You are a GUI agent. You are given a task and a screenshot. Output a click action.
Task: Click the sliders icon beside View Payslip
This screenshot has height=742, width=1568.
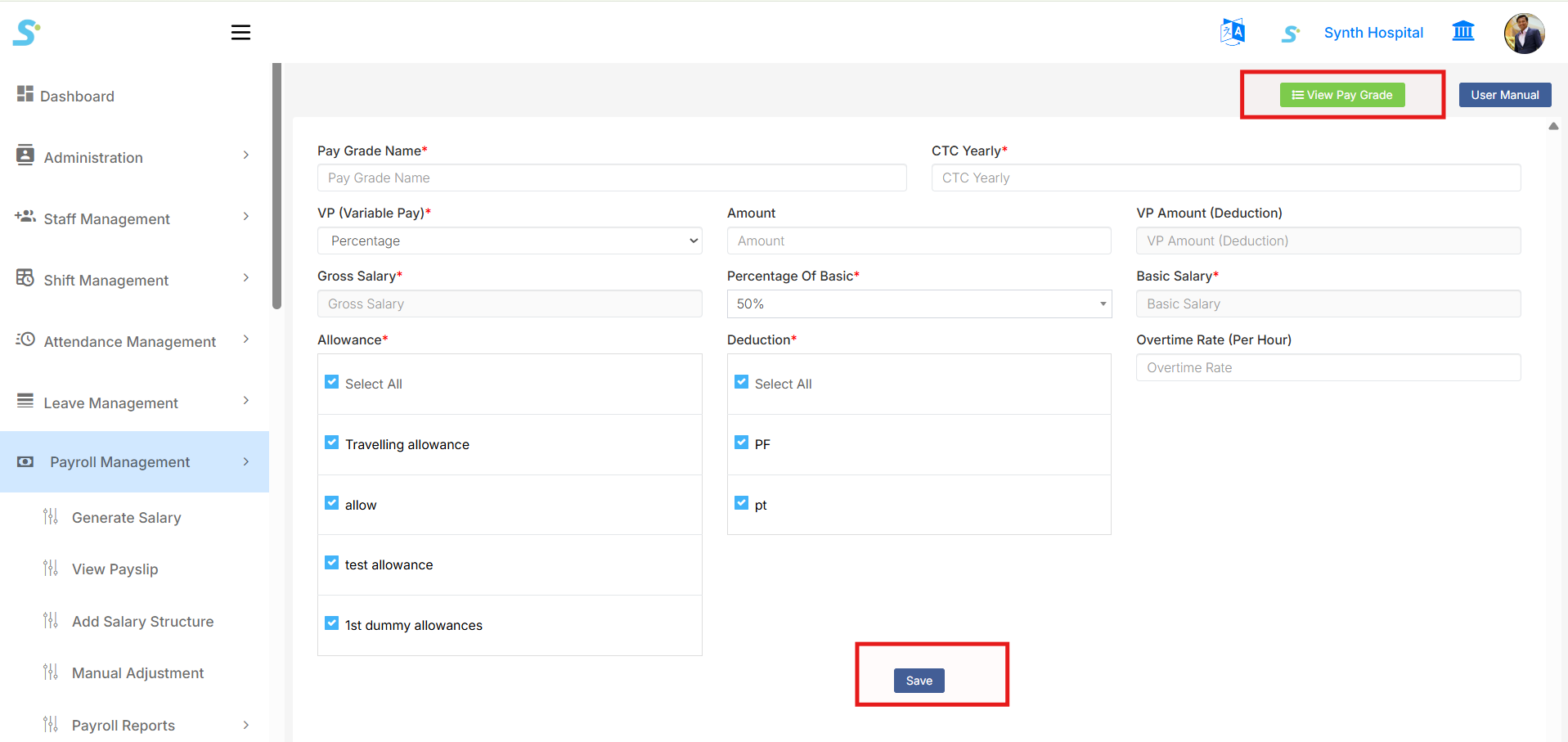click(51, 568)
